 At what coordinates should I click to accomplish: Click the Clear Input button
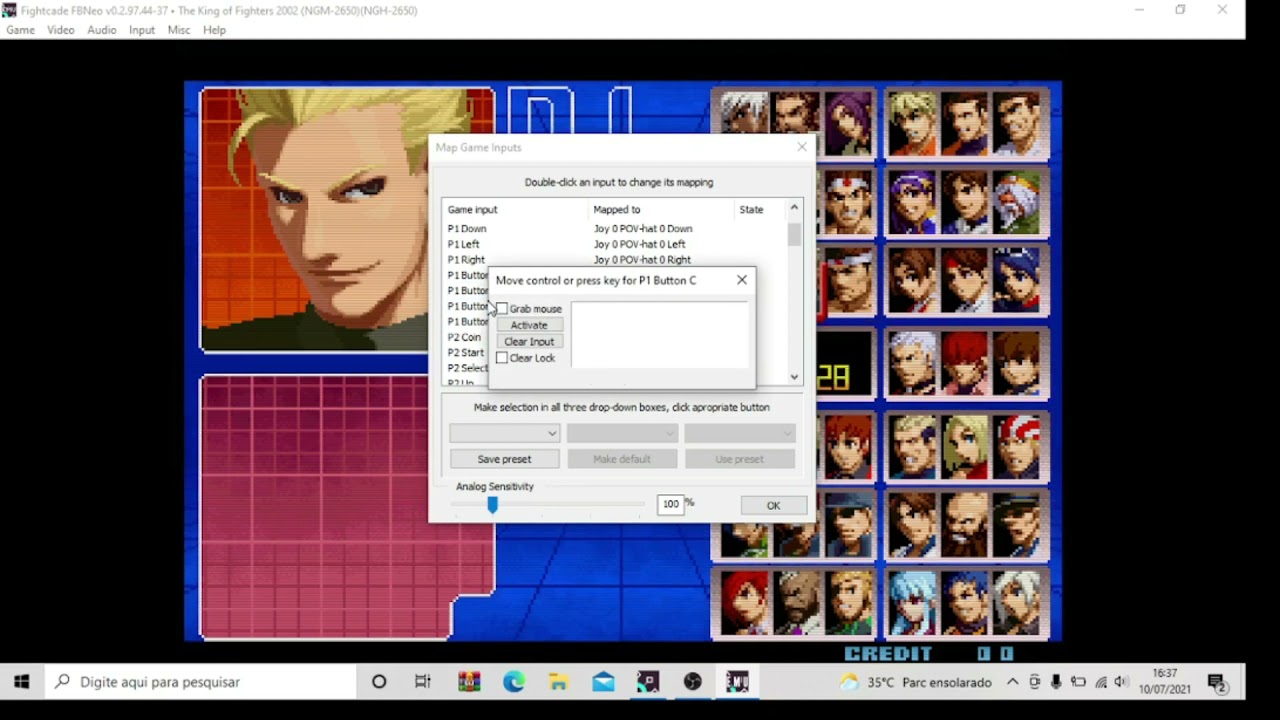(529, 342)
